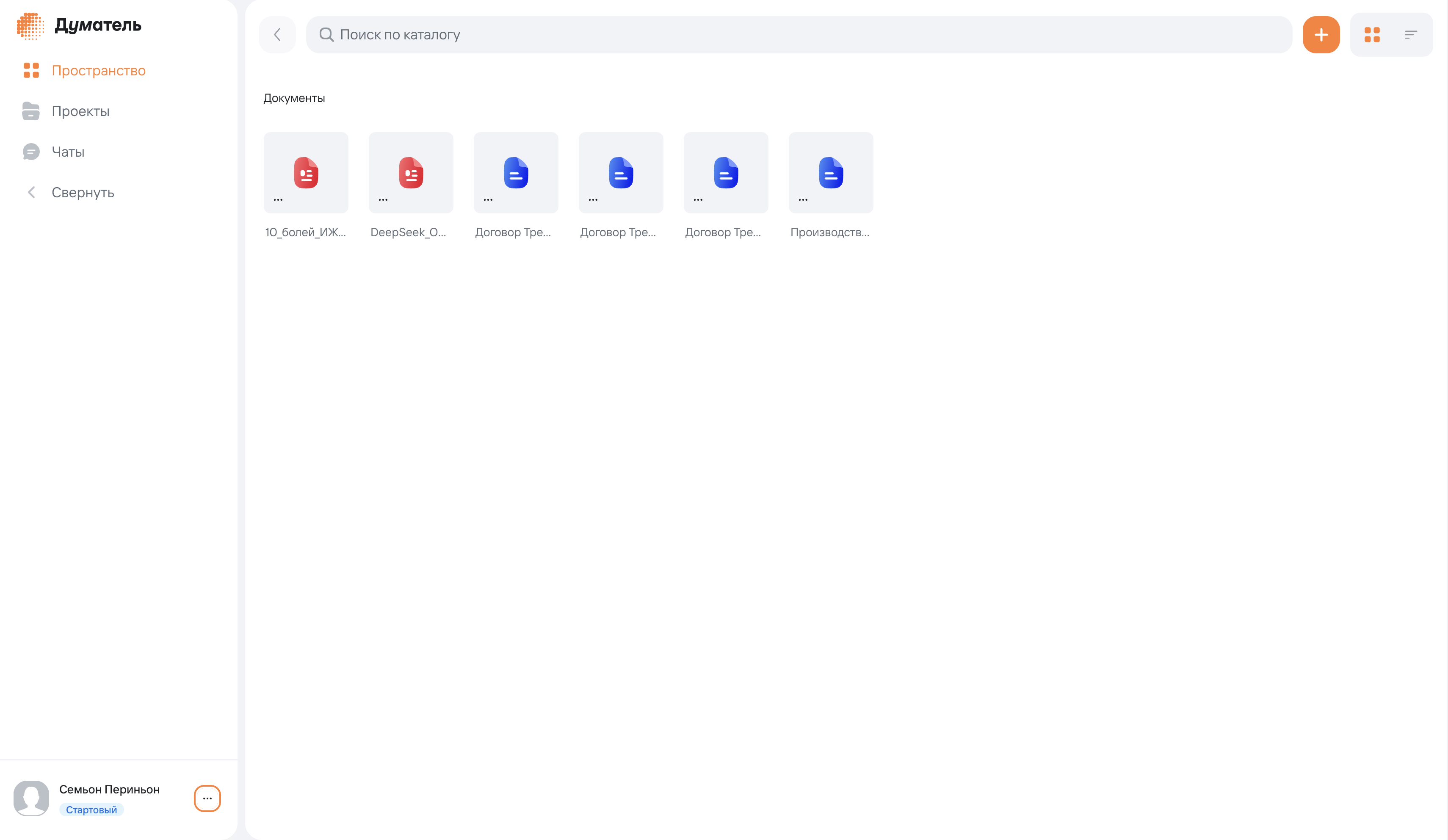Click the back navigation arrow button
Viewport: 1448px width, 840px height.
277,34
